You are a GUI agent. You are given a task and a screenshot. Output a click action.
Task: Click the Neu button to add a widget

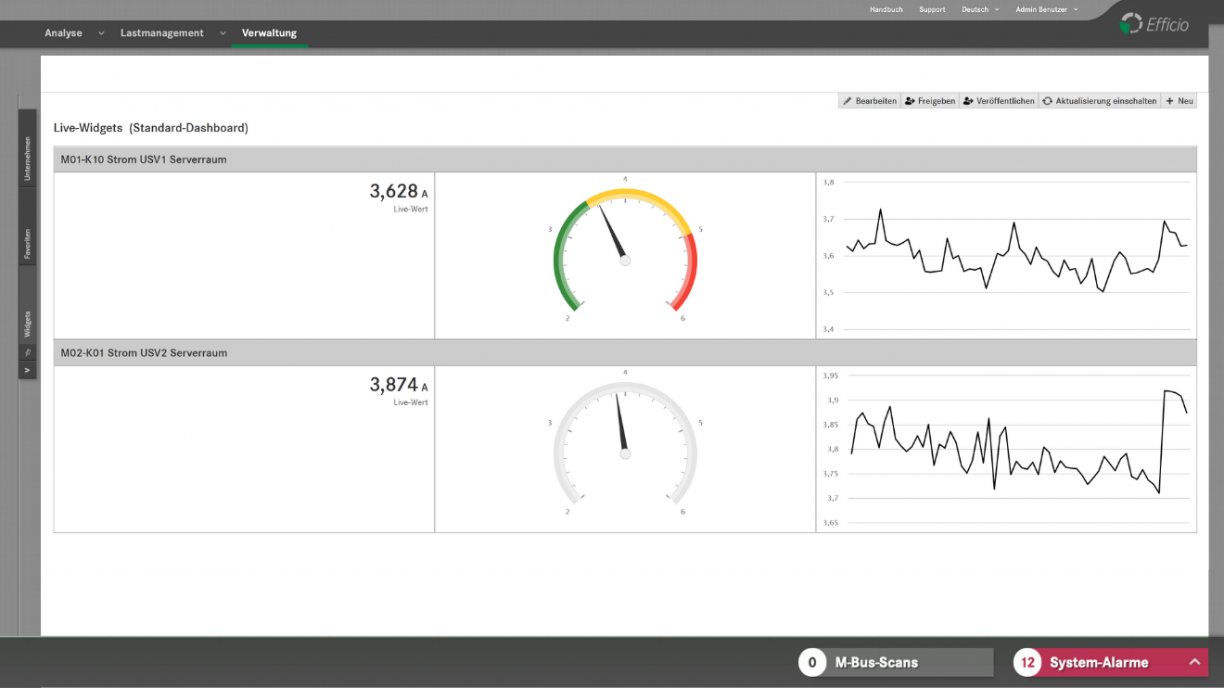tap(1179, 101)
